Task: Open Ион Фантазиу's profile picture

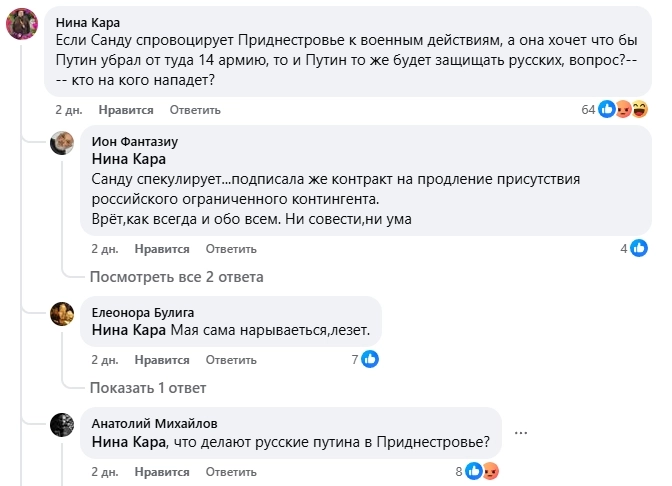Action: (x=63, y=143)
